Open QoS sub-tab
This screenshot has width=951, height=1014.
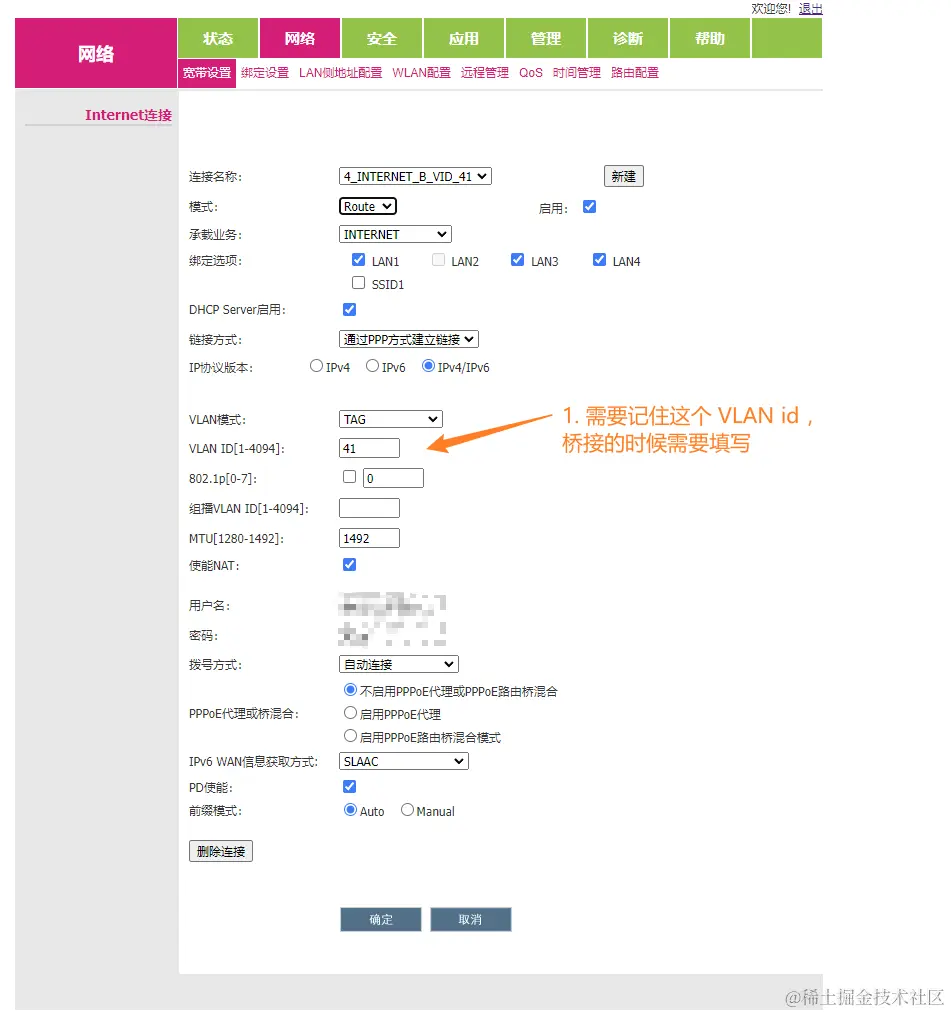pos(531,72)
